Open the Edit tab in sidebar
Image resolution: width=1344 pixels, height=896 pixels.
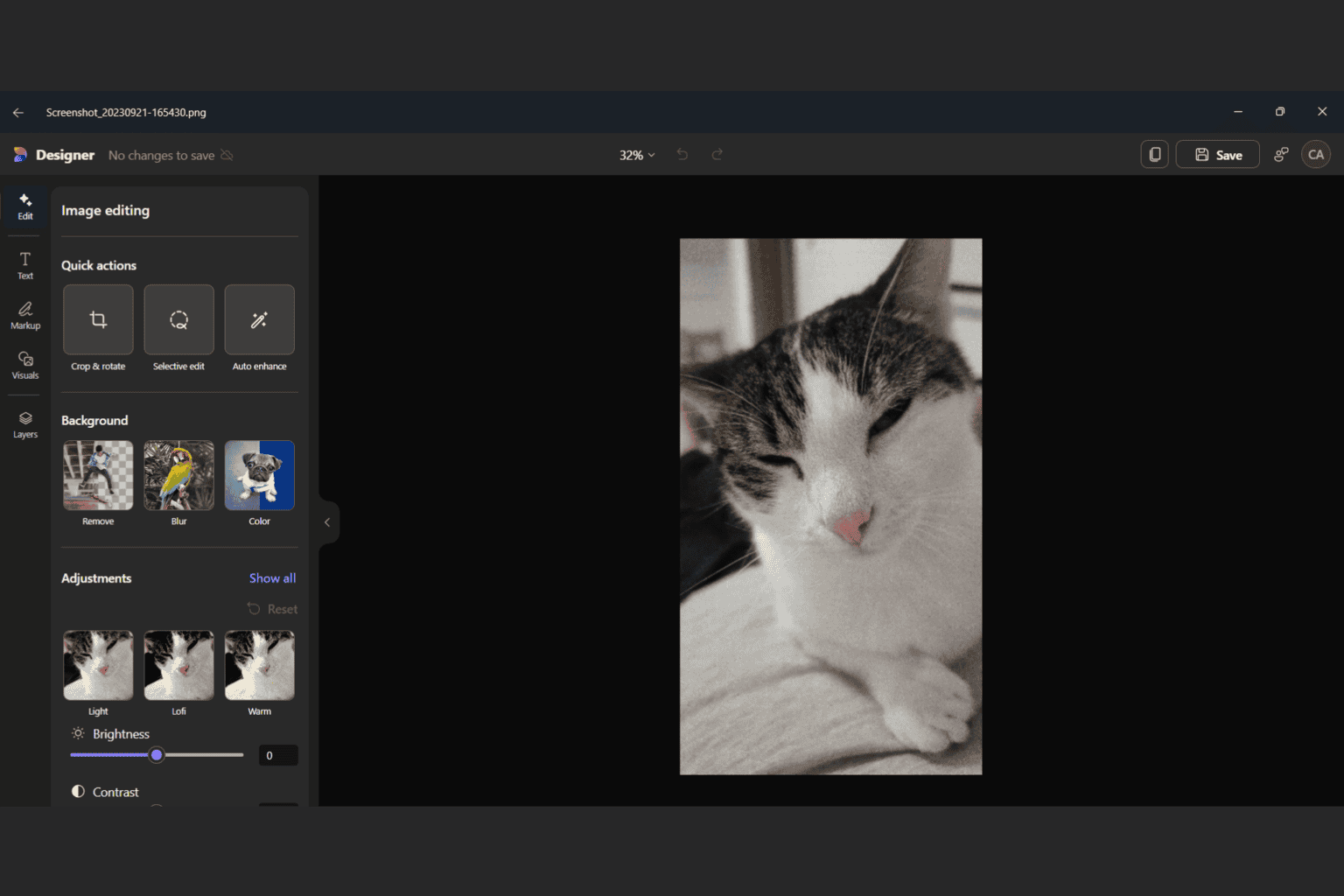tap(25, 206)
